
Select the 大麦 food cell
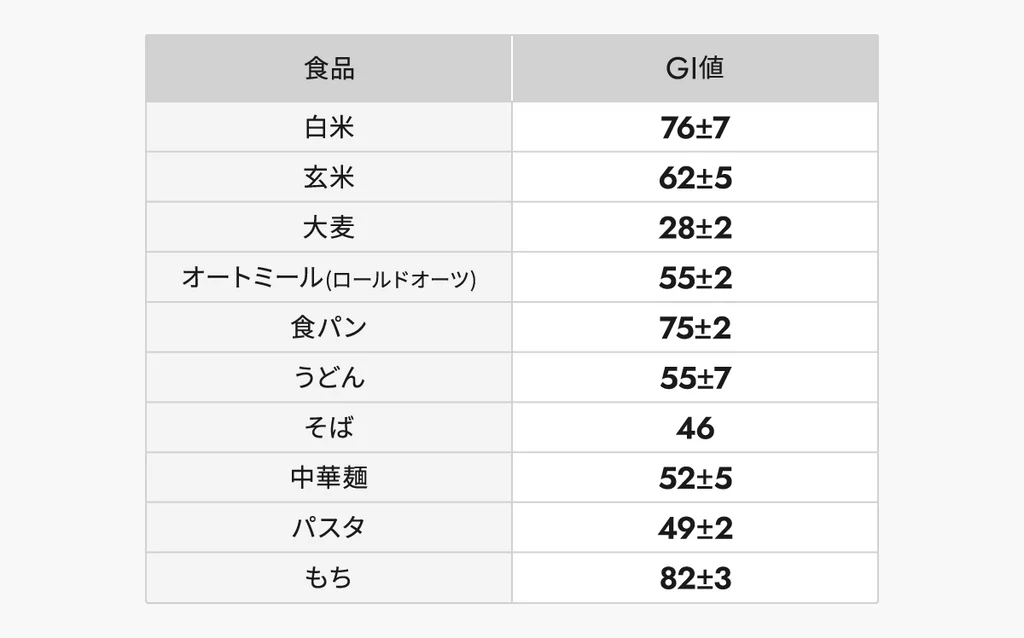(x=329, y=228)
